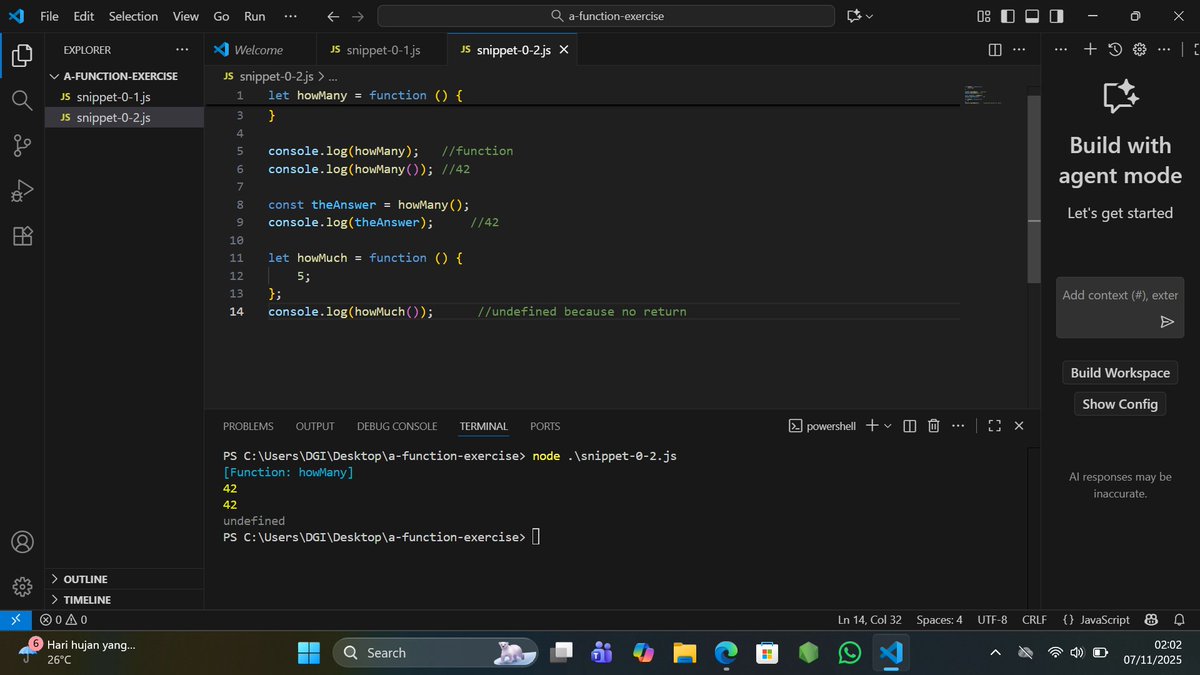Toggle the primary sidebar visibility

(x=1007, y=16)
